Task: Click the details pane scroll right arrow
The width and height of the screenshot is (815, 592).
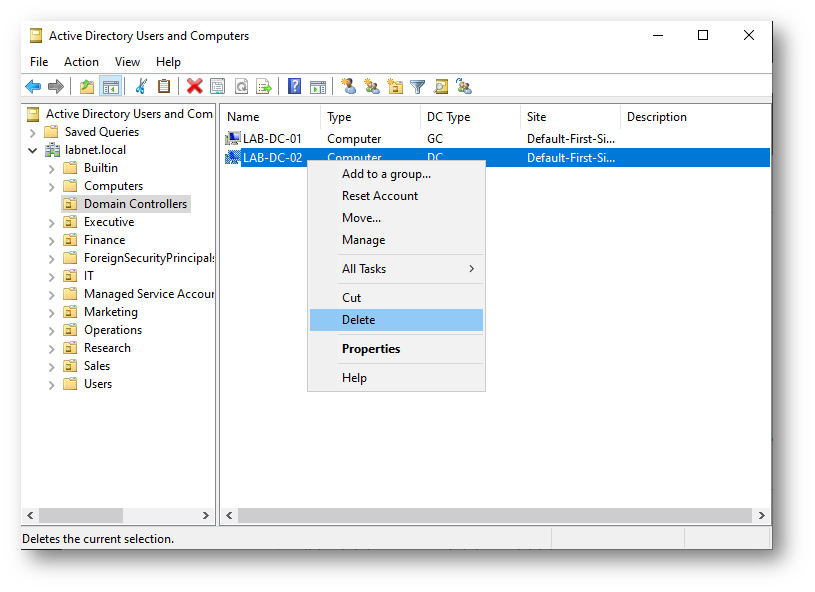Action: 761,516
